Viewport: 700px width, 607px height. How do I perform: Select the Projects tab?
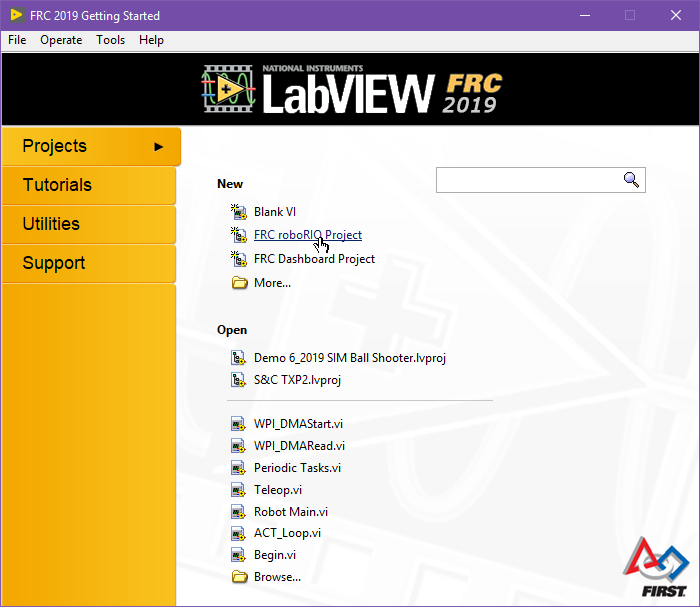[x=91, y=146]
